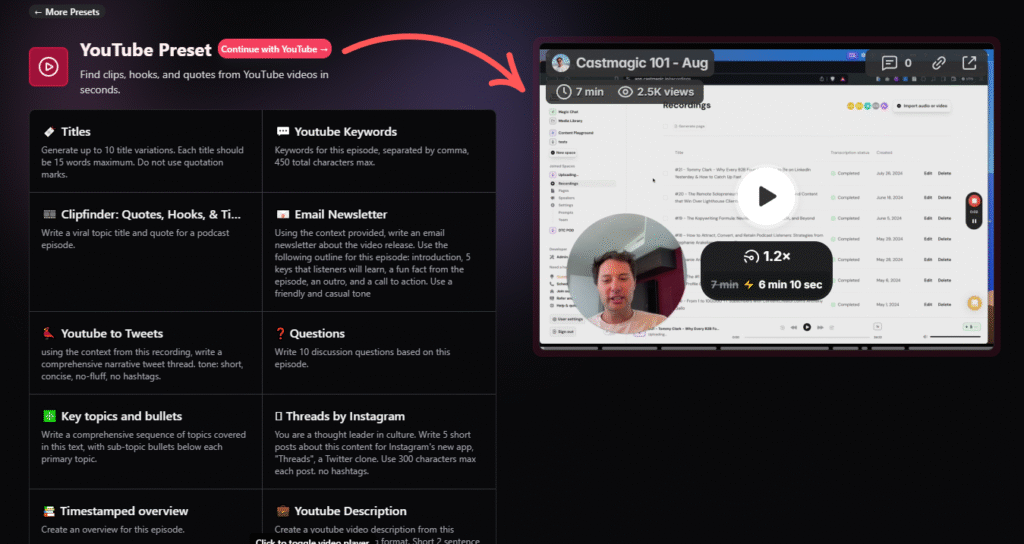Click books icon beside Timestamped overview
1024x544 pixels.
(x=49, y=511)
